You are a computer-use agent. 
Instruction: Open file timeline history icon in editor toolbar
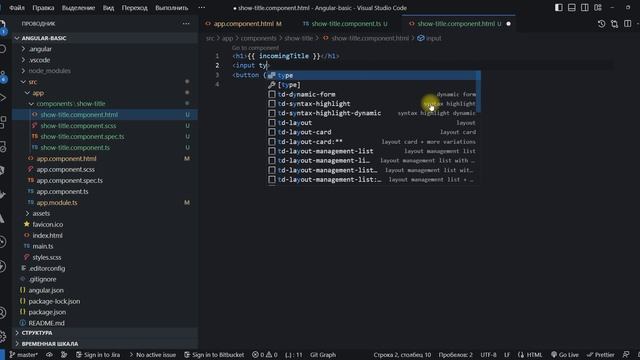(602, 24)
